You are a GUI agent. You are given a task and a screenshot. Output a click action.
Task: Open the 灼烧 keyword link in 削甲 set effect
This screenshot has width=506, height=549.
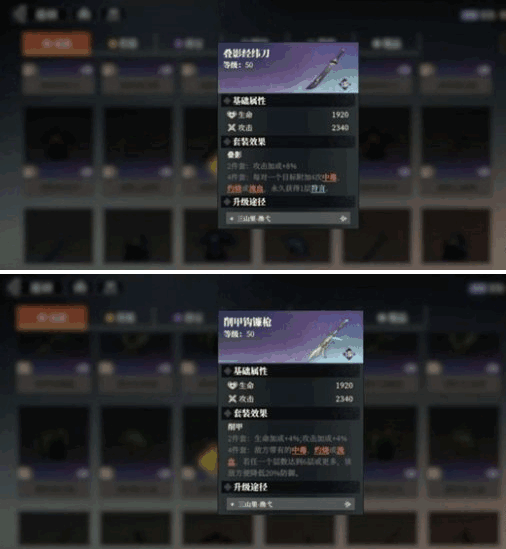(x=321, y=450)
